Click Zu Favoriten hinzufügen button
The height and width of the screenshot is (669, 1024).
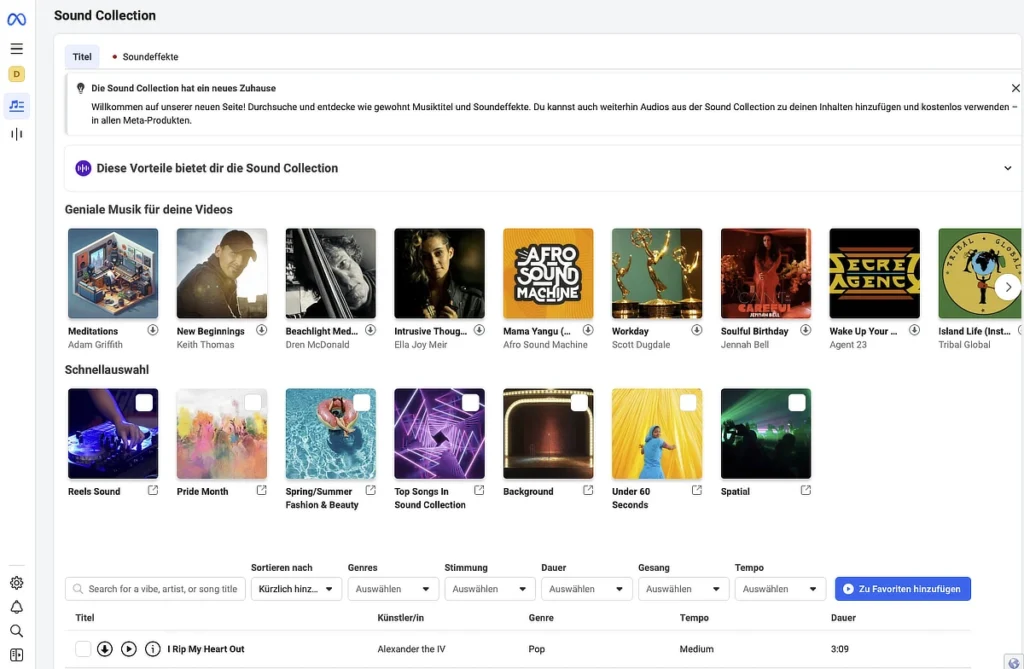[902, 589]
